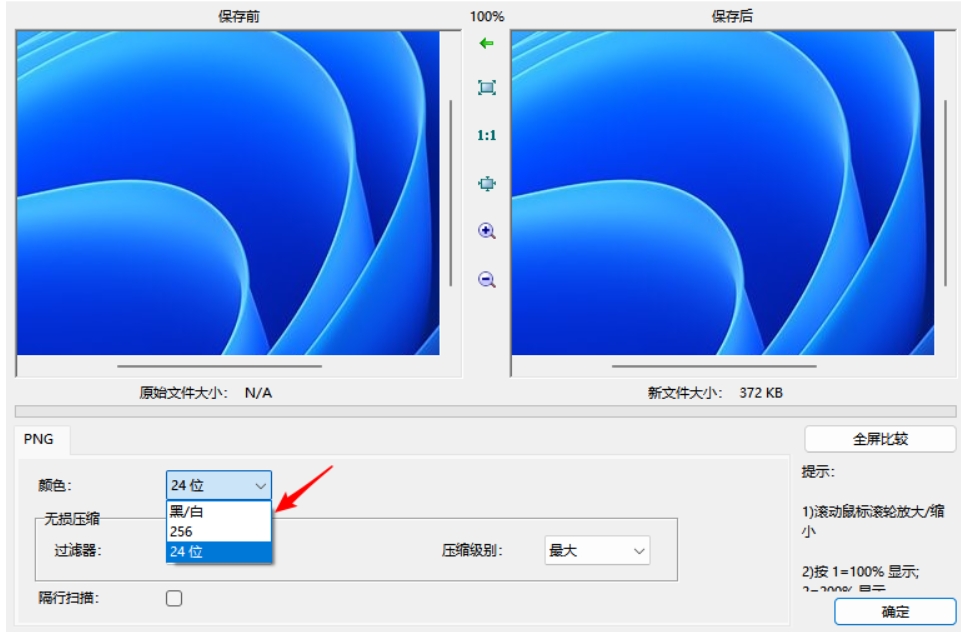Click the 原始文件大小 label

(x=183, y=393)
